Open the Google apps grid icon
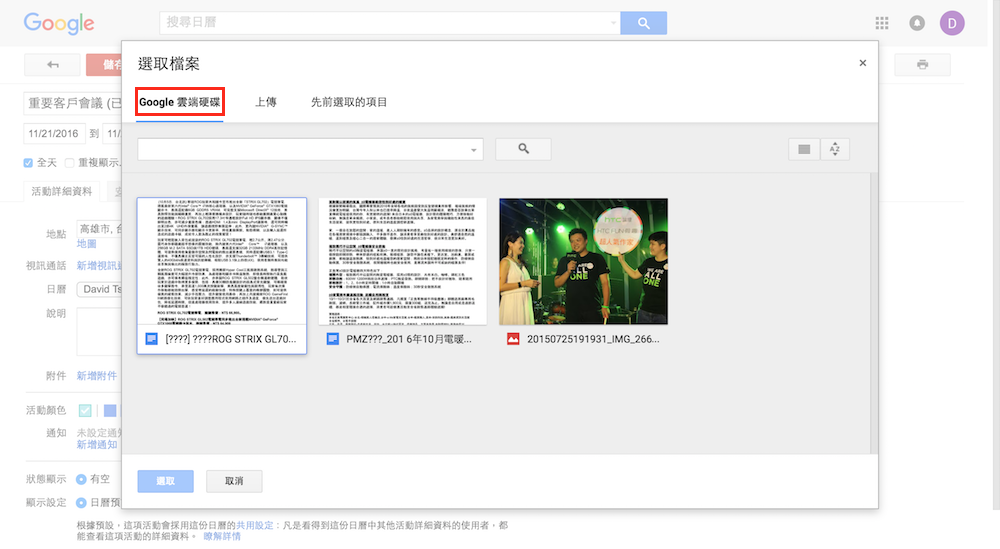This screenshot has width=1000, height=549. tap(882, 24)
